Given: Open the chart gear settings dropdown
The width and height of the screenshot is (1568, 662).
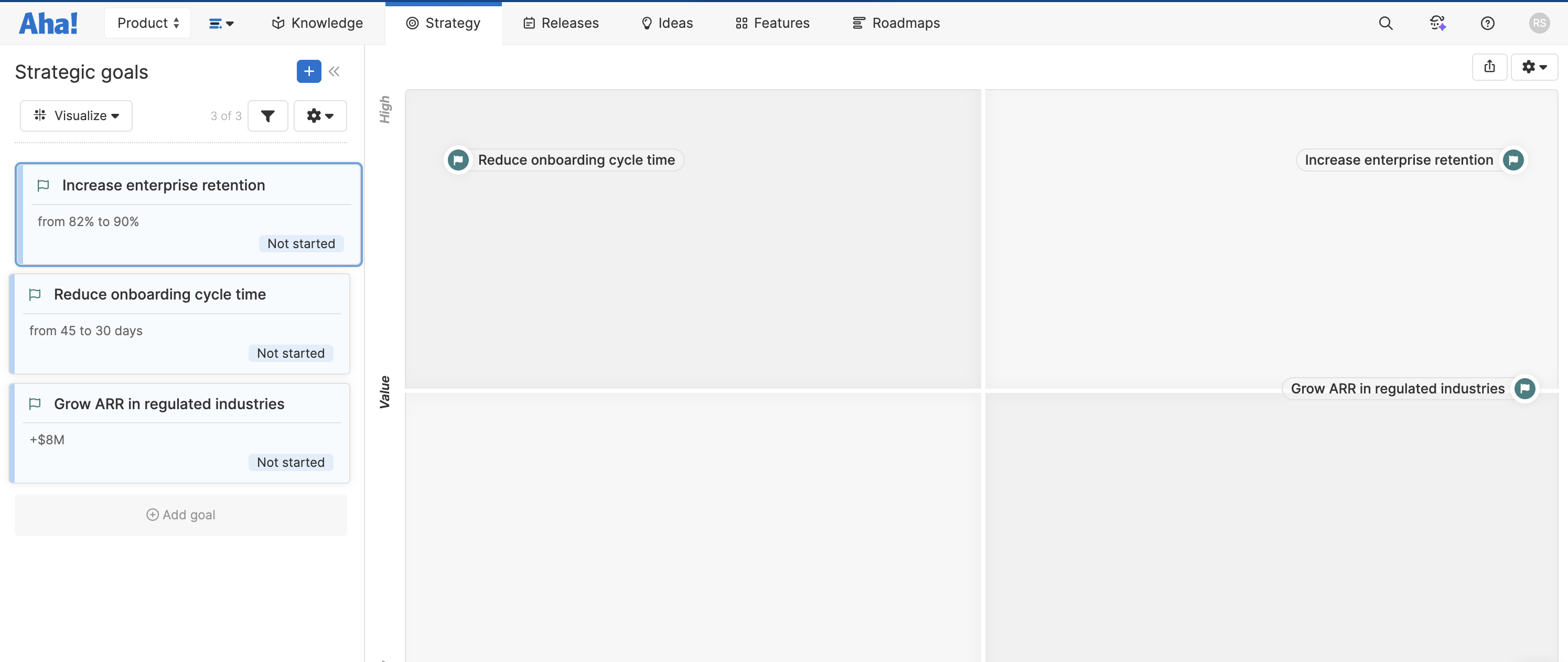Looking at the screenshot, I should coord(1534,67).
